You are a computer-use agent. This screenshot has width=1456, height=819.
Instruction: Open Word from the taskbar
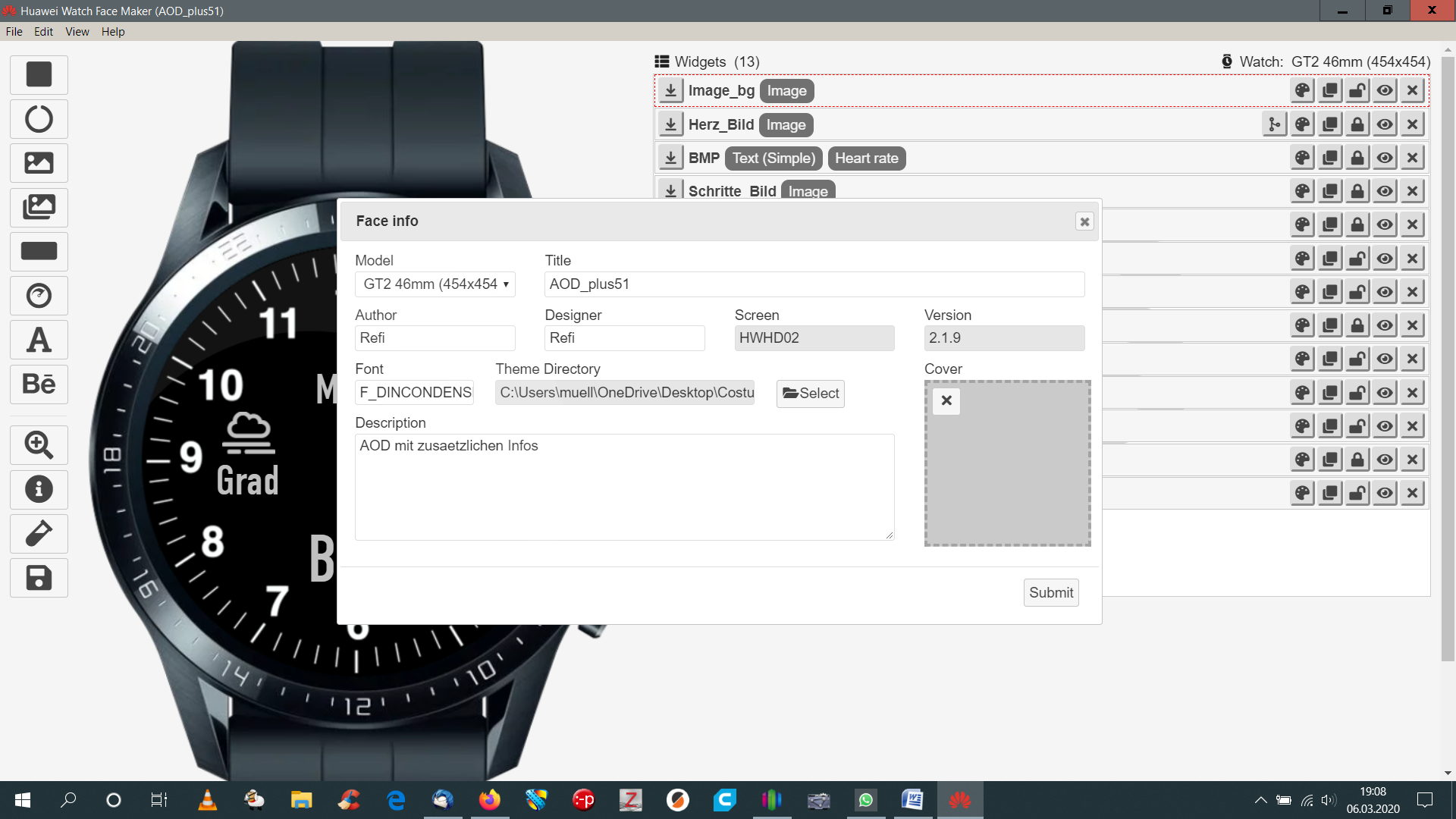point(912,800)
